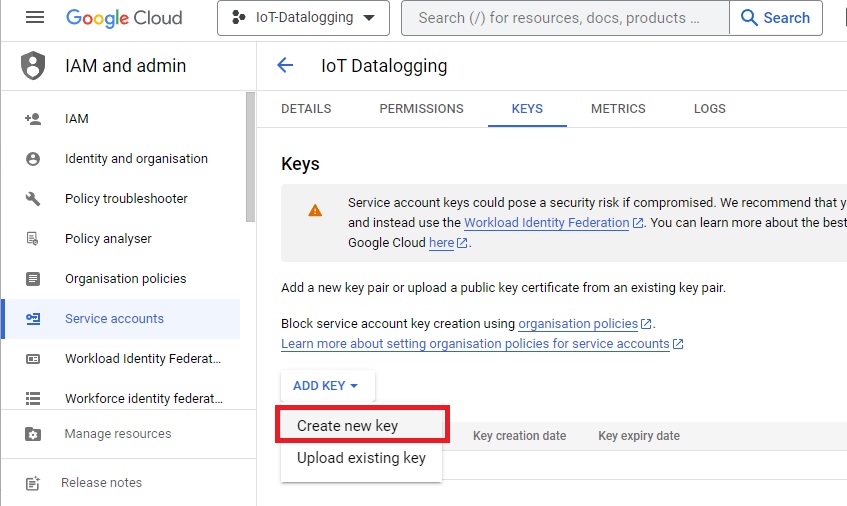847x506 pixels.
Task: Click the 'Key creation date' column header
Action: (x=520, y=436)
